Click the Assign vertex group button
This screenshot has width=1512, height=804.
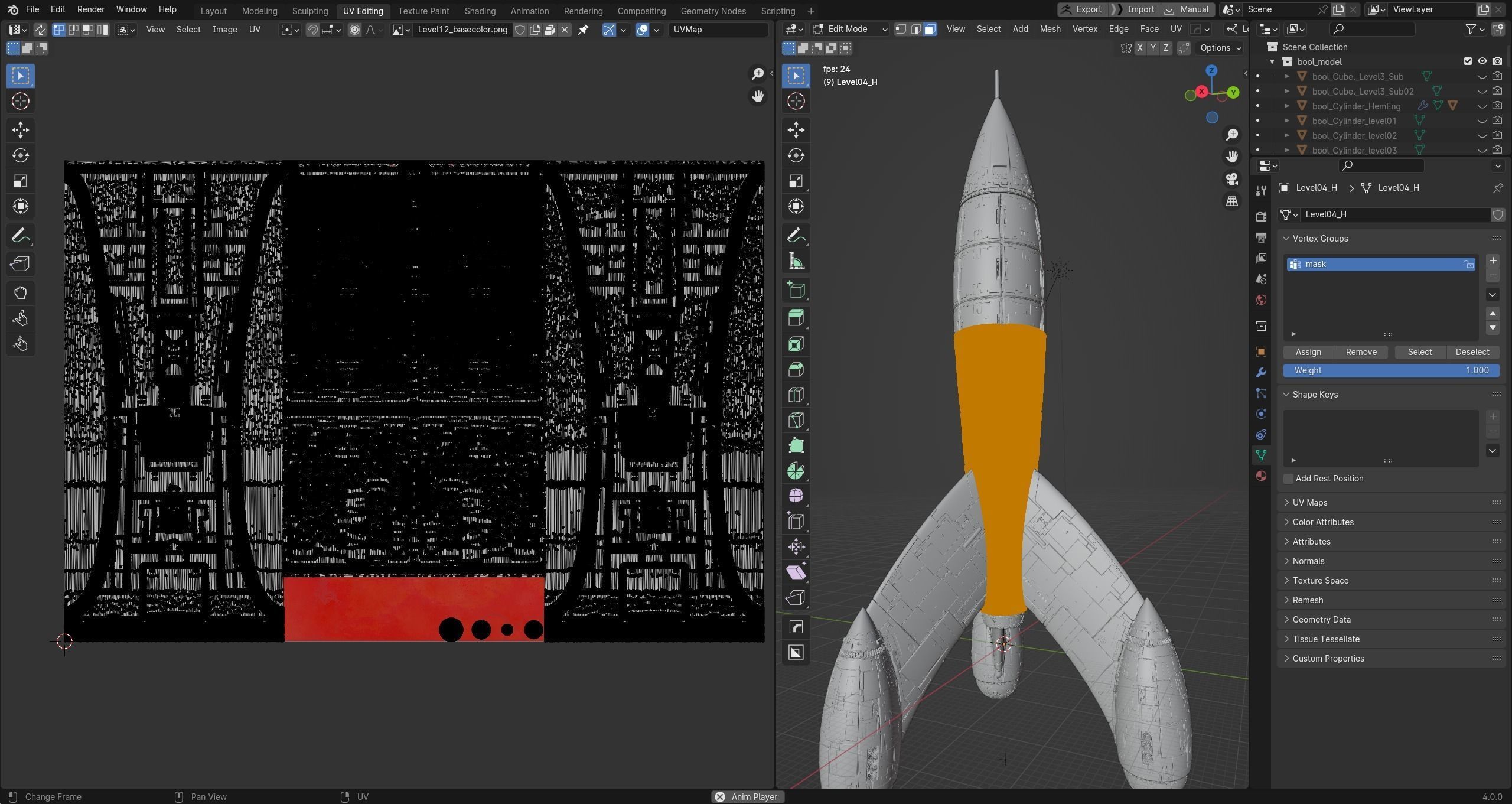point(1308,352)
